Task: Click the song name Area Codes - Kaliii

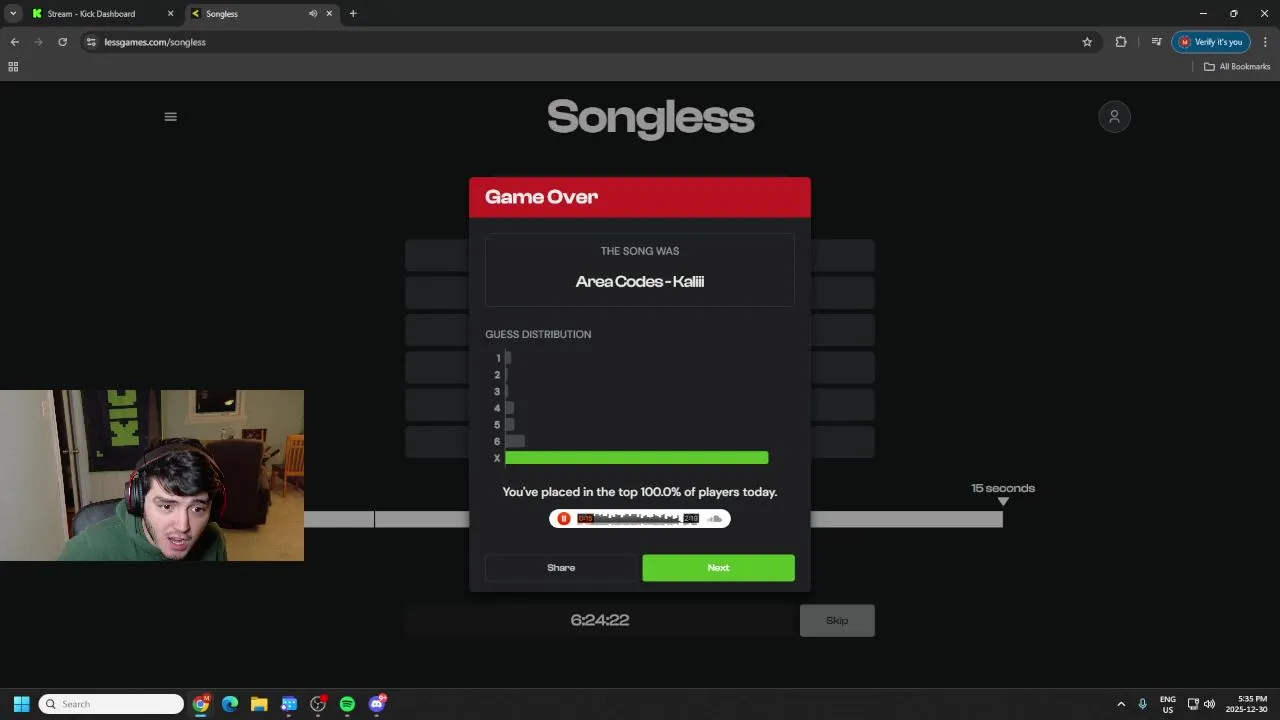Action: 640,281
